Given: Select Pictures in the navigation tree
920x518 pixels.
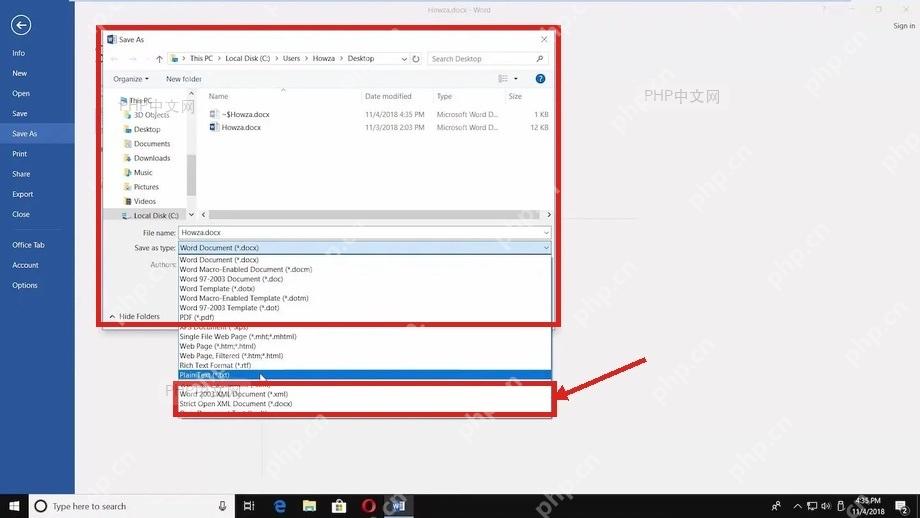Looking at the screenshot, I should (x=146, y=187).
